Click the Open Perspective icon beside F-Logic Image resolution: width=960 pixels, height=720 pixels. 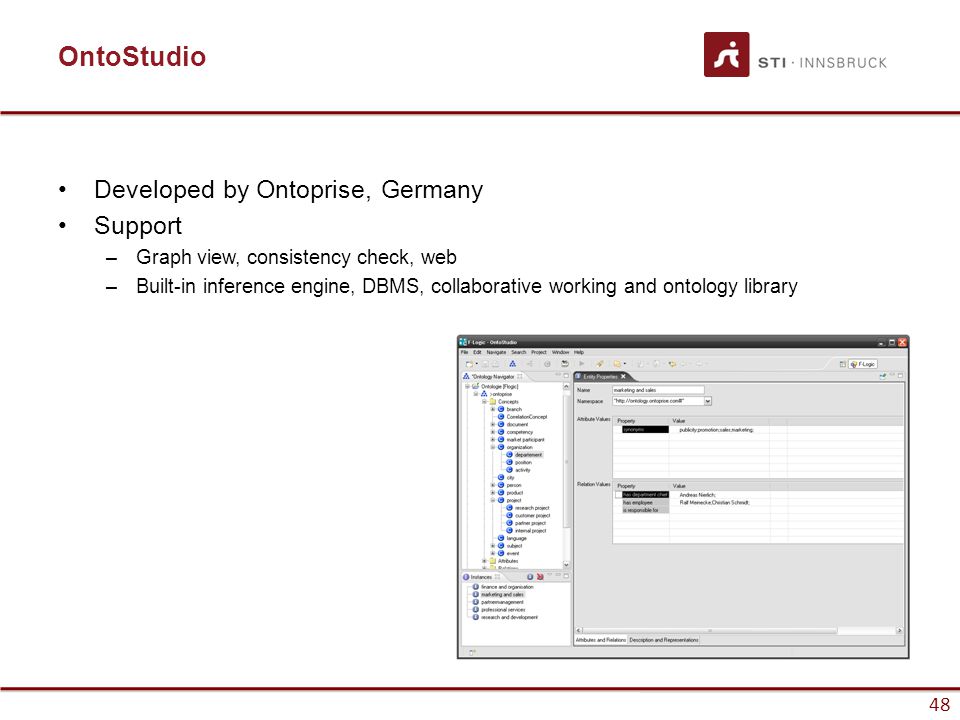tap(842, 364)
